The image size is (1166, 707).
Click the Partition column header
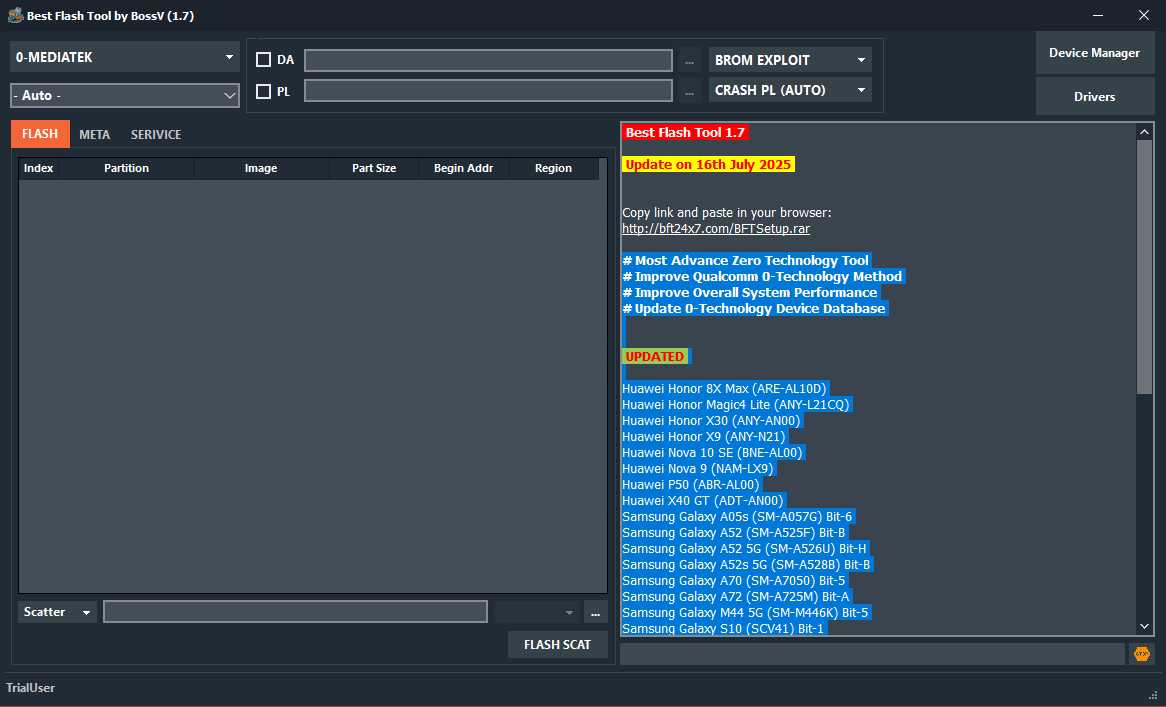(x=126, y=167)
